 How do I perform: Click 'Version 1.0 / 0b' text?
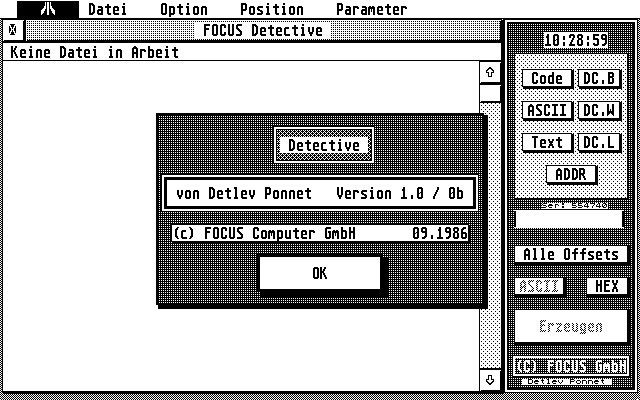coord(400,193)
